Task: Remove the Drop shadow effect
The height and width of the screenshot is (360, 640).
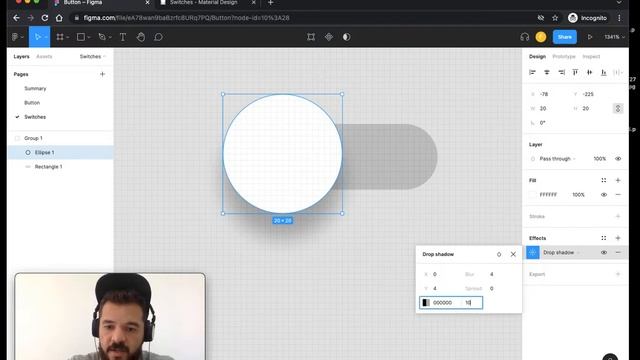Action: point(618,253)
